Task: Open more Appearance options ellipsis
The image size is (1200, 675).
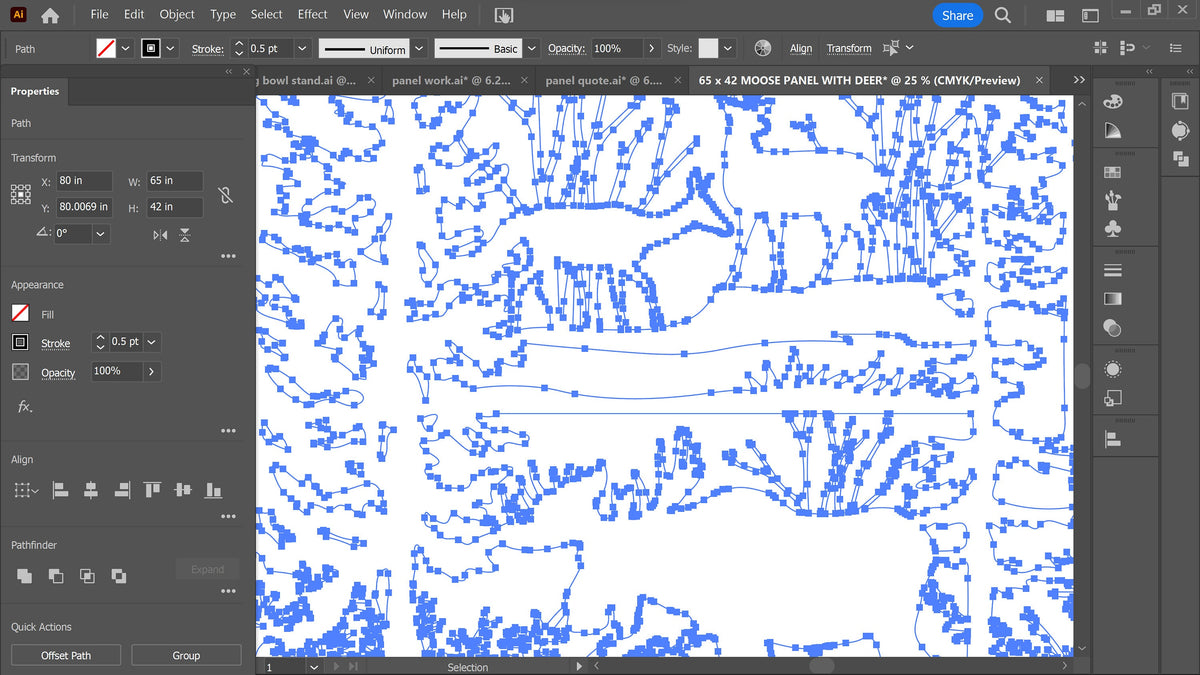Action: 228,431
